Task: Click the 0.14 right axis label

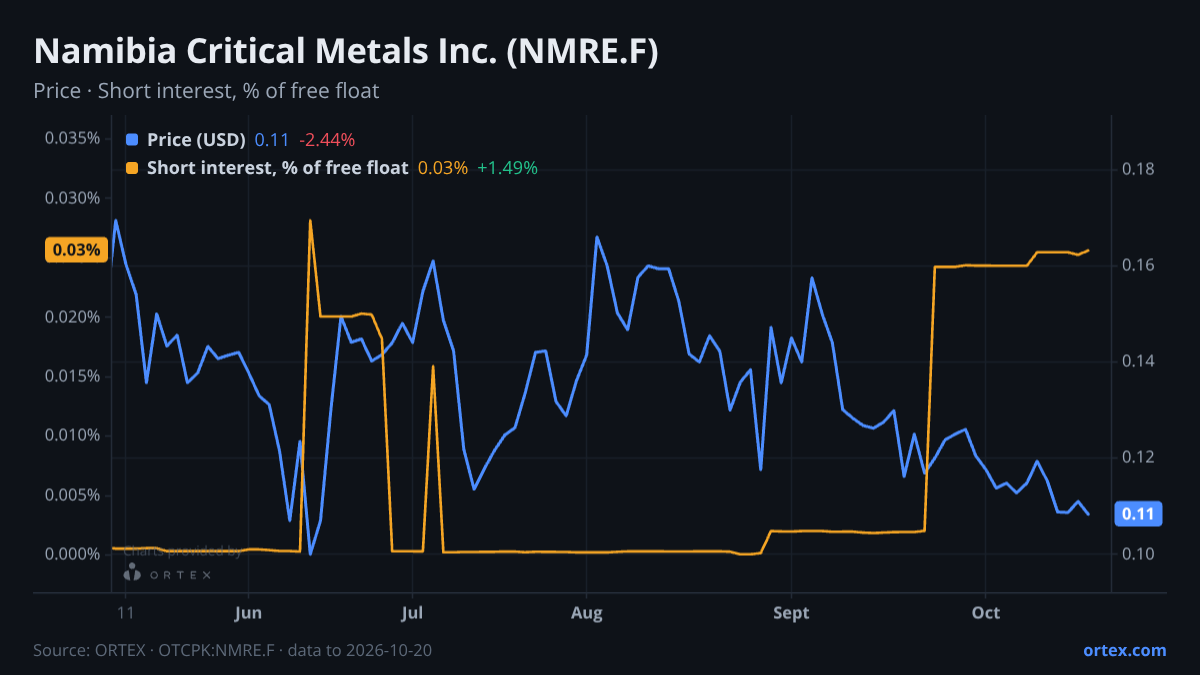Action: (x=1138, y=361)
